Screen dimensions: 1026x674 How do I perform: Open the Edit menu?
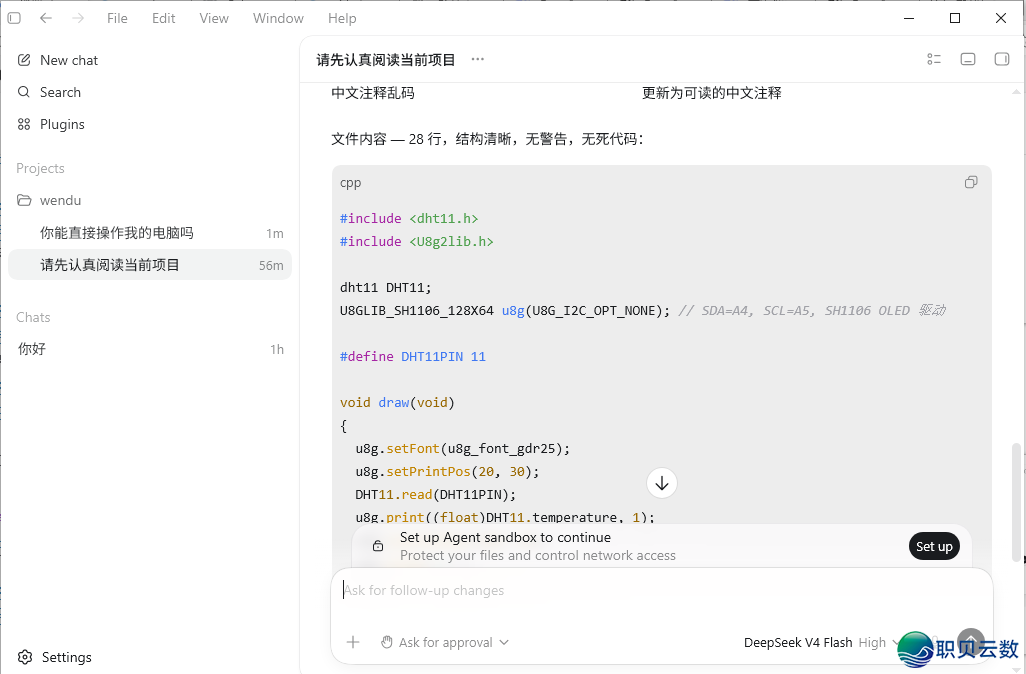point(164,18)
